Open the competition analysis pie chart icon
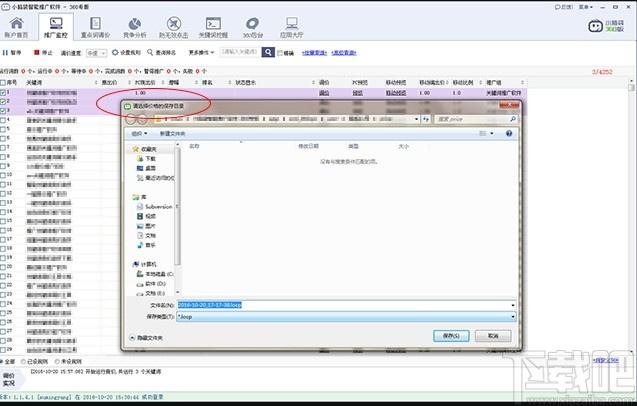The height and width of the screenshot is (406, 637). 134,24
